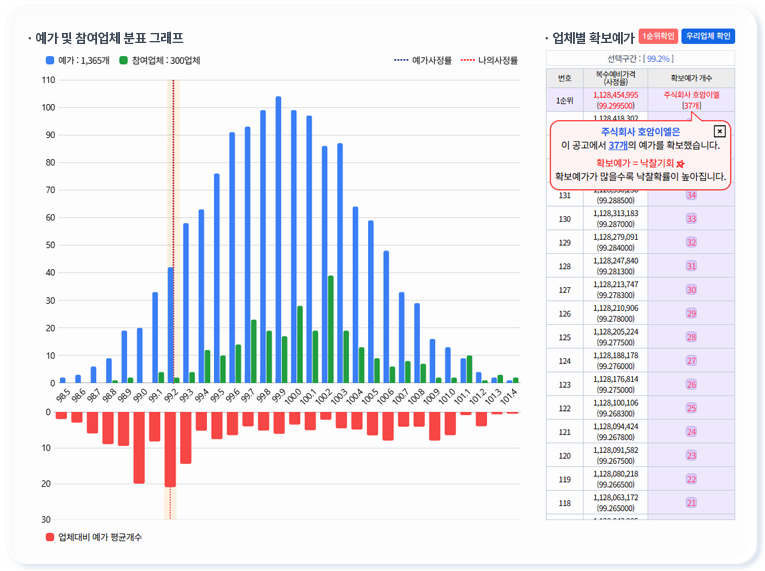Click the 선택구간 99.2% field
Viewport: 765px width, 571px height.
[640, 59]
